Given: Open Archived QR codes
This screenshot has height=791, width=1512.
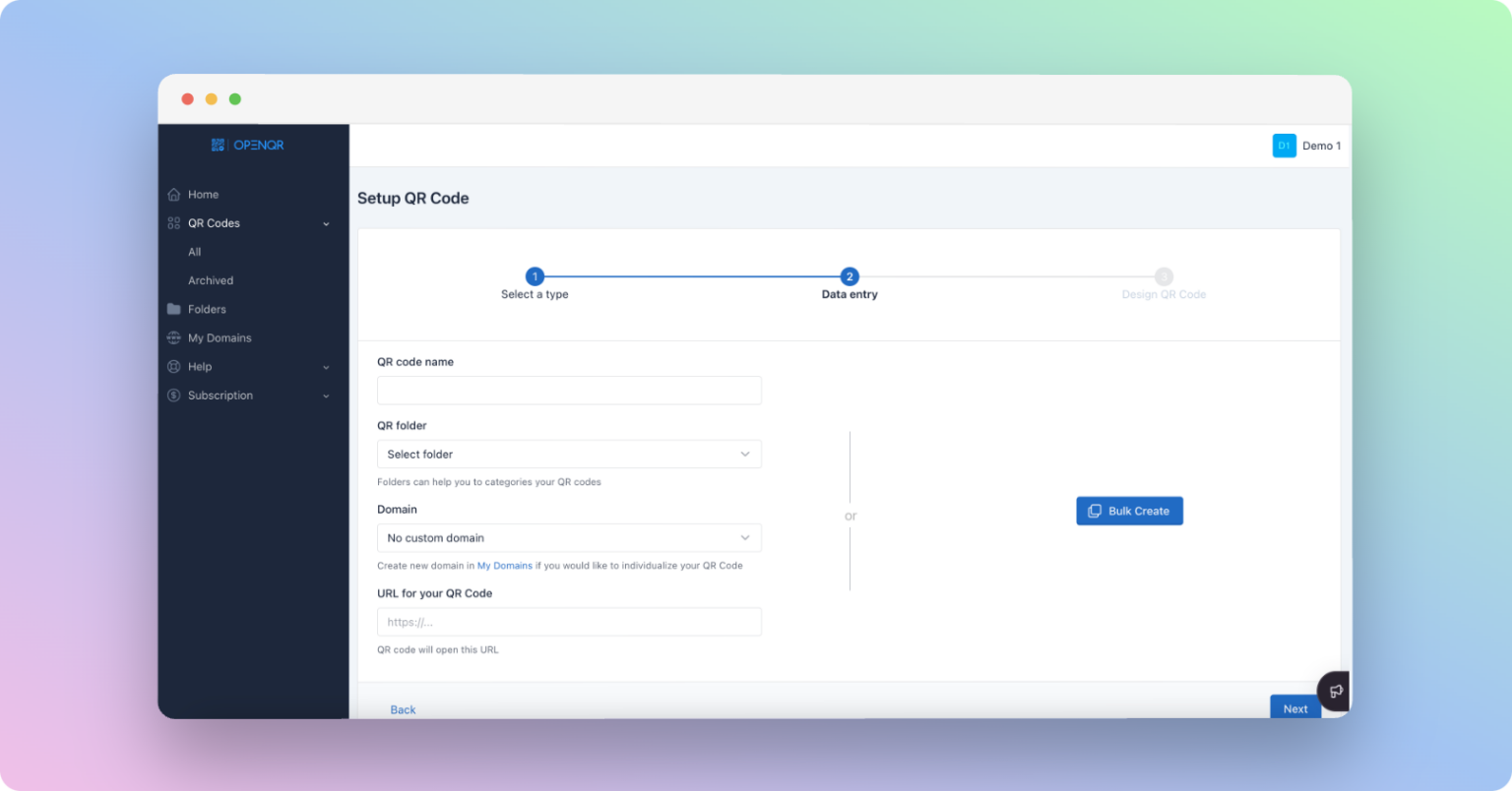Looking at the screenshot, I should pyautogui.click(x=211, y=280).
